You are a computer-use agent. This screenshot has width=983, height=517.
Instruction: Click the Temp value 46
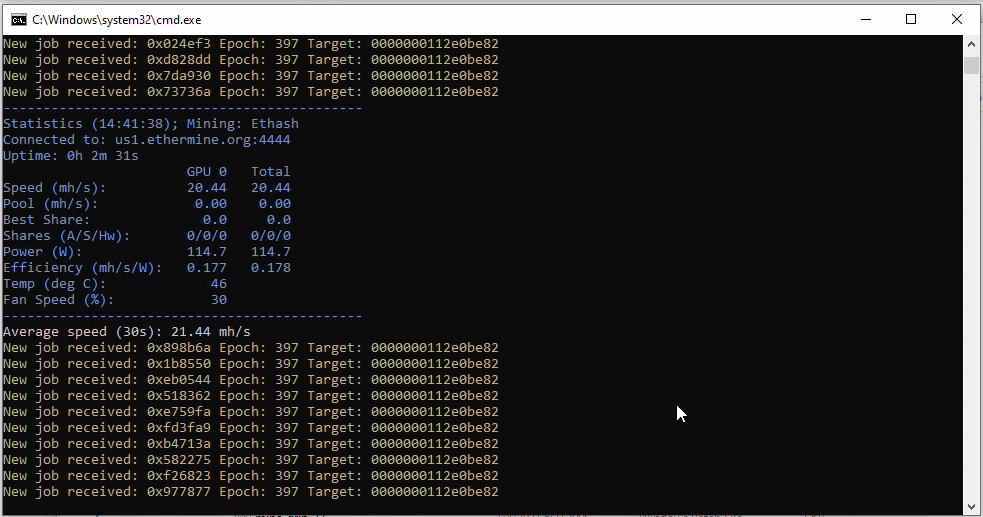[x=218, y=284]
